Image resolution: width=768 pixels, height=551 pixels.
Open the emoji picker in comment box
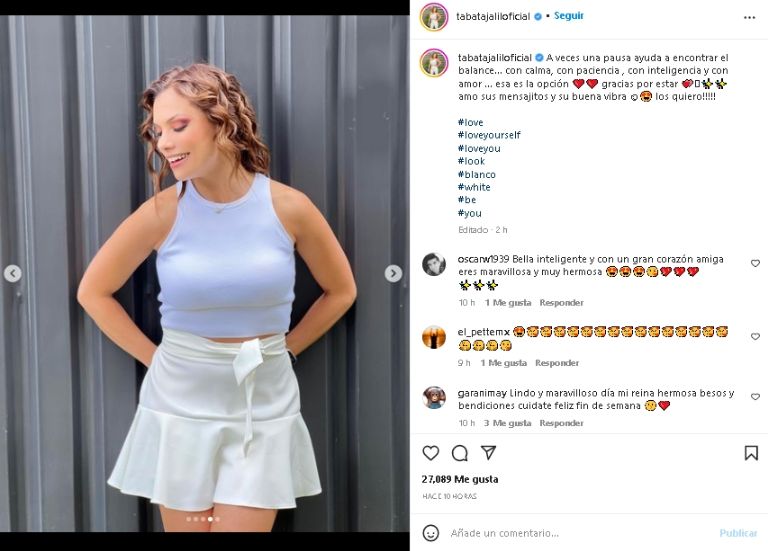(431, 533)
